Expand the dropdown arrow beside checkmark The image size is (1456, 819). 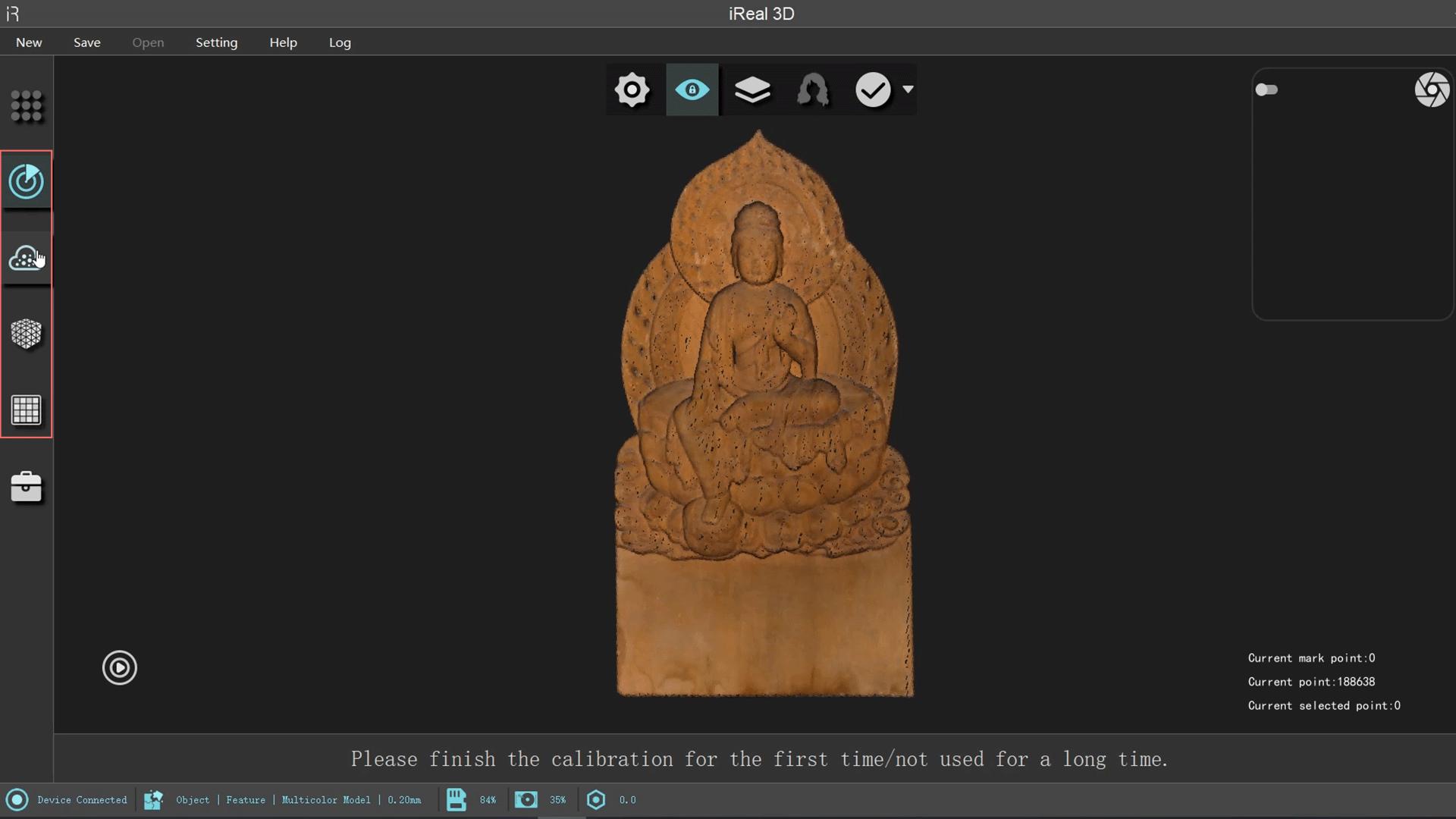(908, 89)
